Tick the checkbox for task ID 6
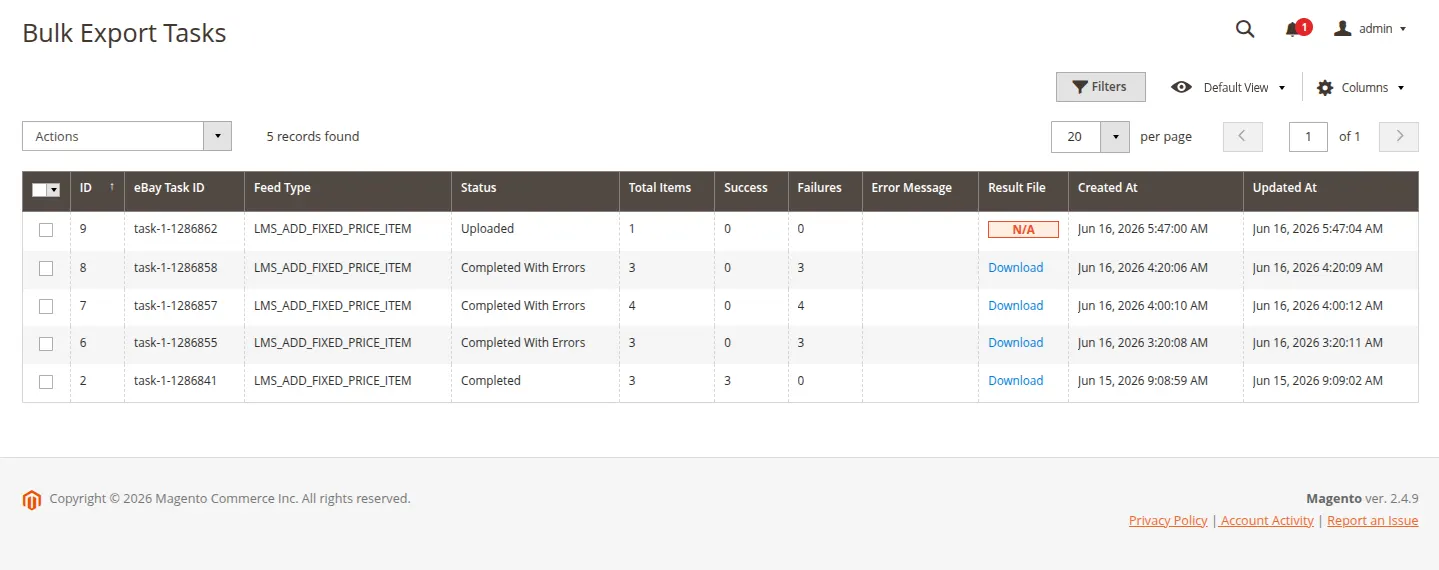Viewport: 1439px width, 570px height. click(46, 343)
